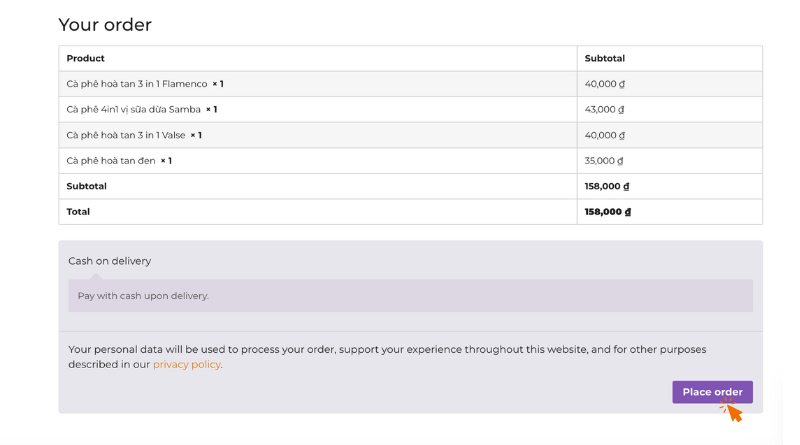800x445 pixels.
Task: Click the Total row label
Action: [78, 212]
